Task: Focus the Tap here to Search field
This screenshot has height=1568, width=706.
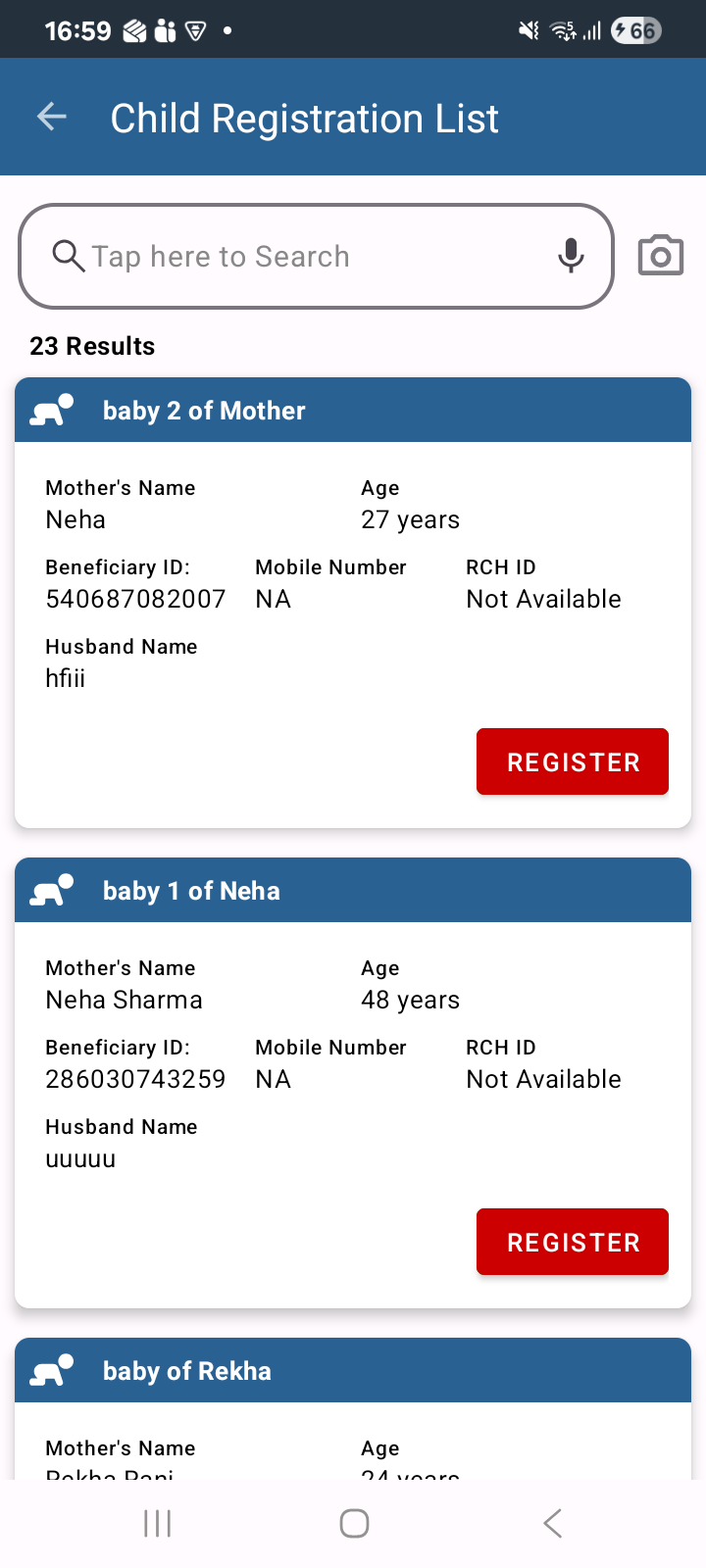Action: pos(316,256)
